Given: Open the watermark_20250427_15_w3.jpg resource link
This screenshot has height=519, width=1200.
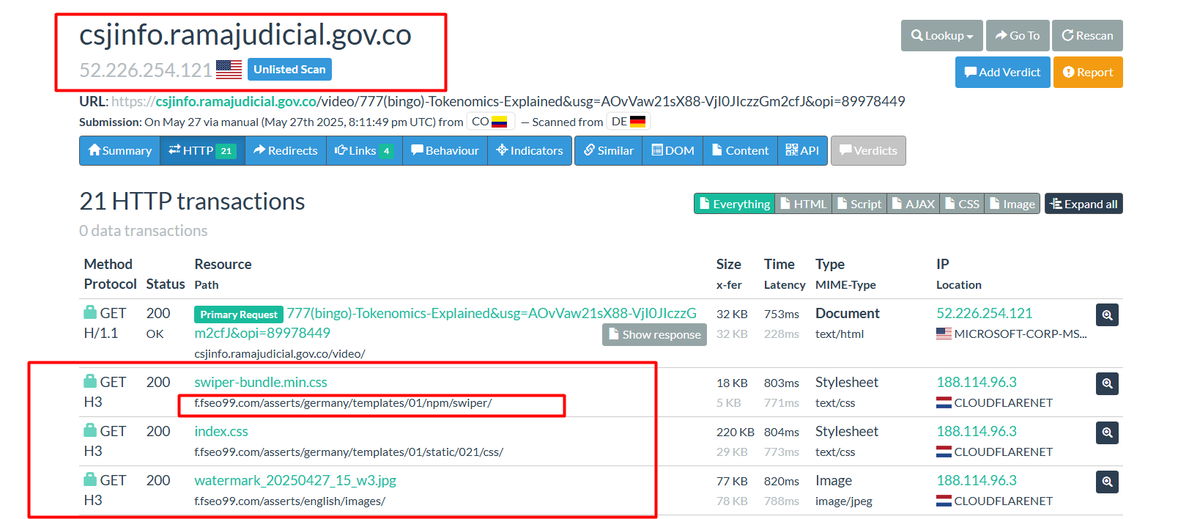Looking at the screenshot, I should (295, 480).
